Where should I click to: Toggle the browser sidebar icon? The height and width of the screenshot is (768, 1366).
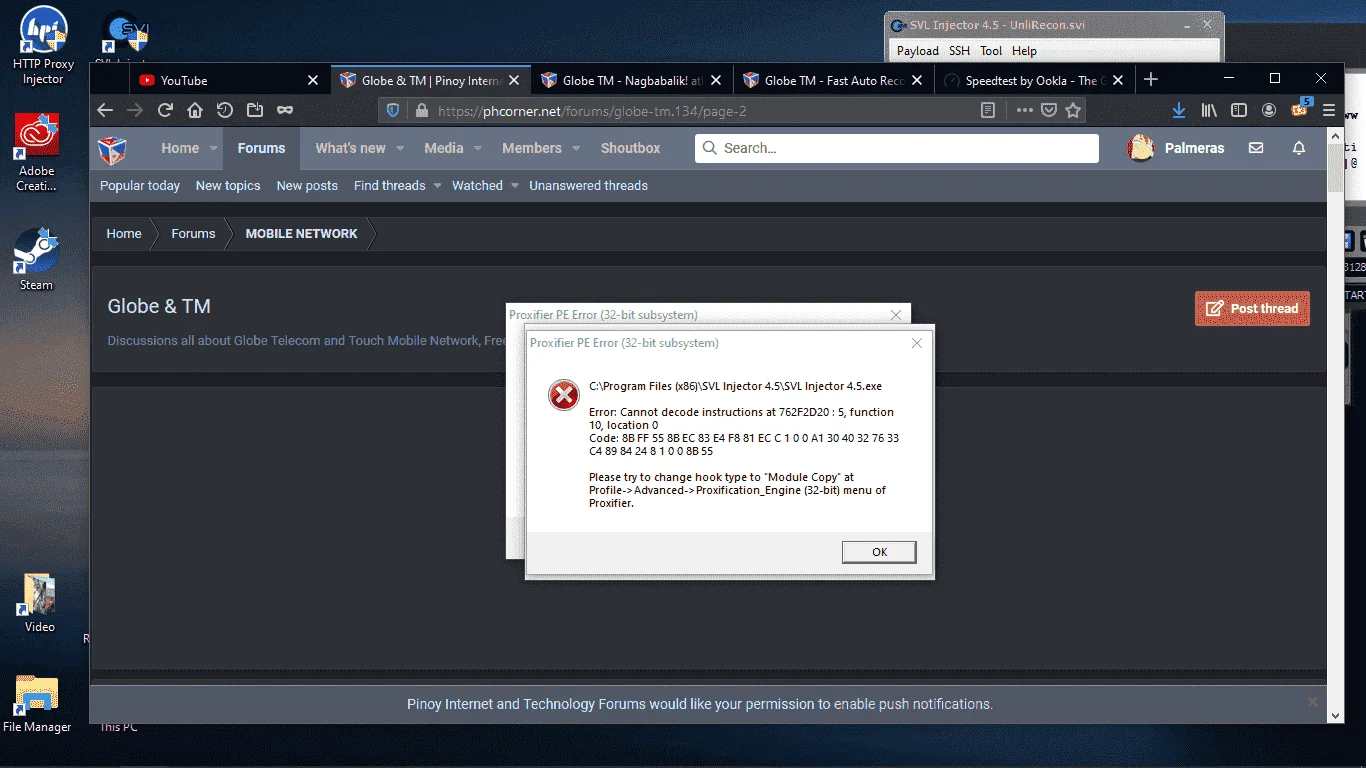(1239, 111)
